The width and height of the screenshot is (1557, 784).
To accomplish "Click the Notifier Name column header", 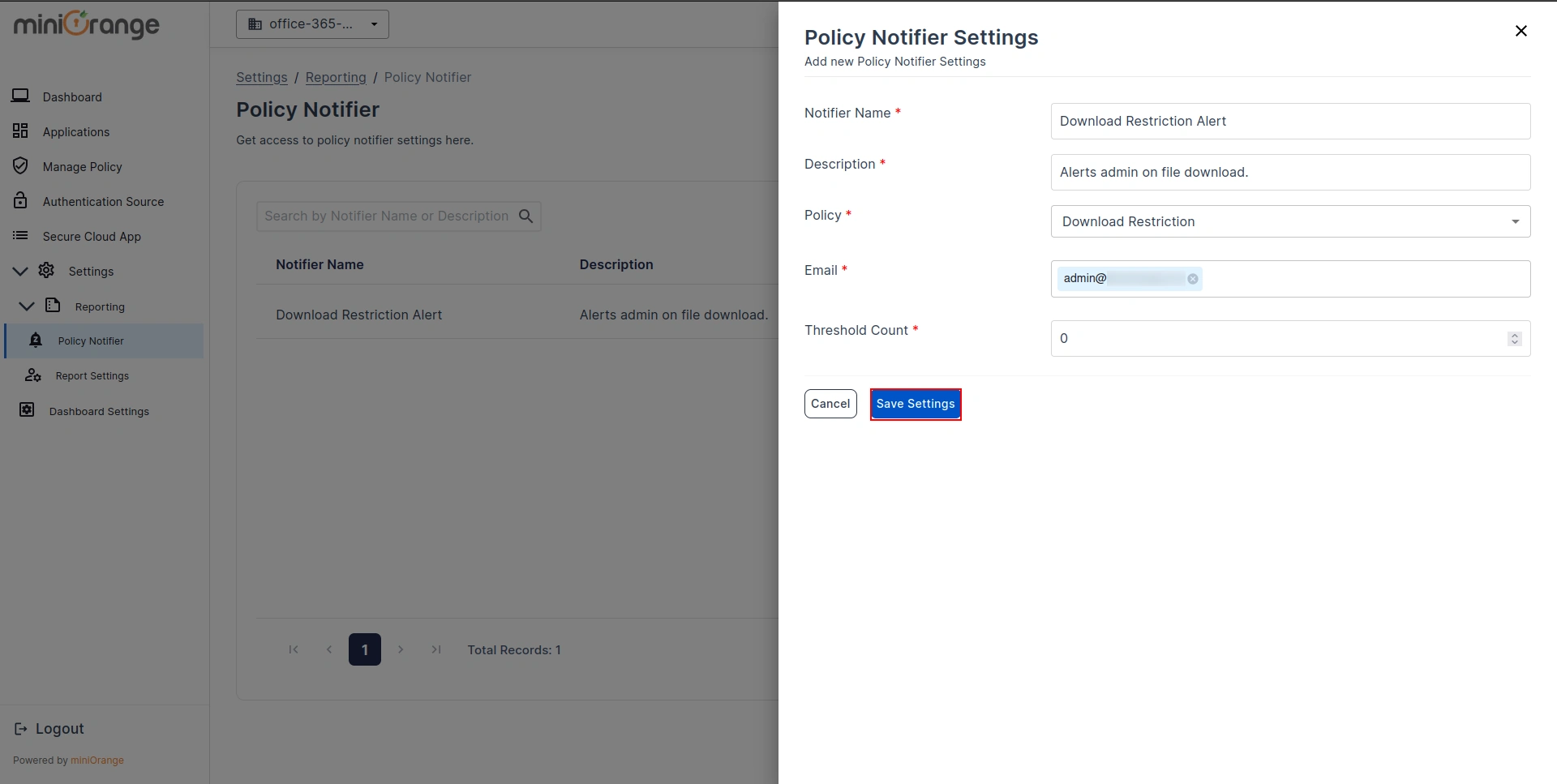I will tap(320, 264).
